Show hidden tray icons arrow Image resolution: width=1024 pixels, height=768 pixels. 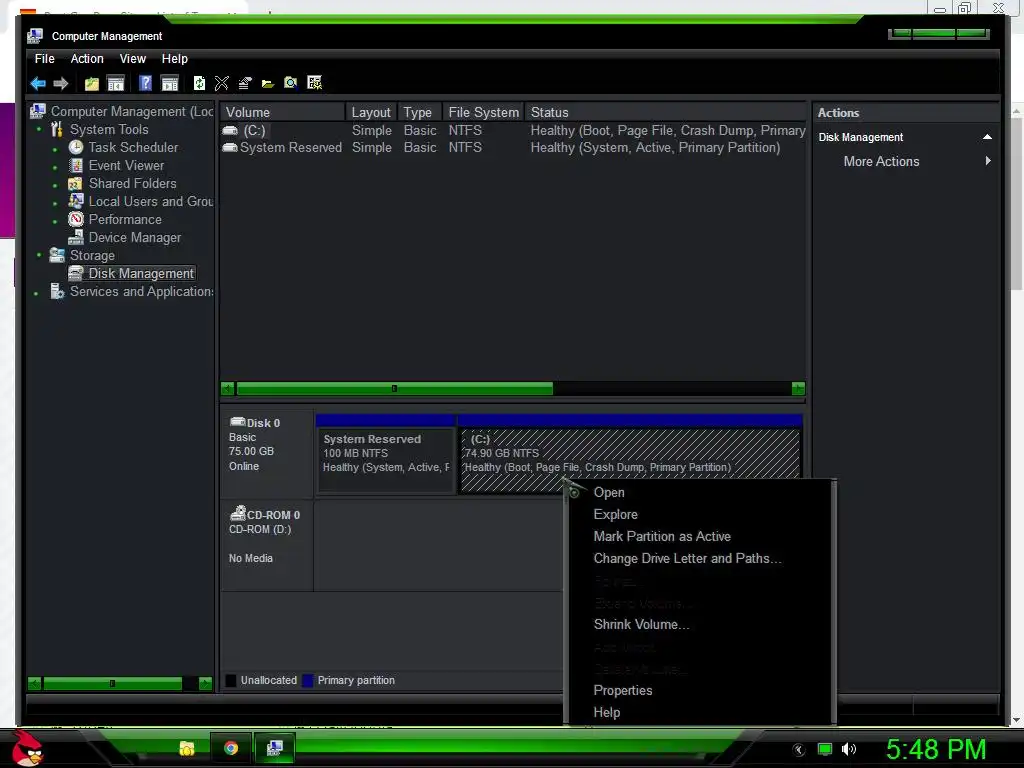[x=799, y=750]
